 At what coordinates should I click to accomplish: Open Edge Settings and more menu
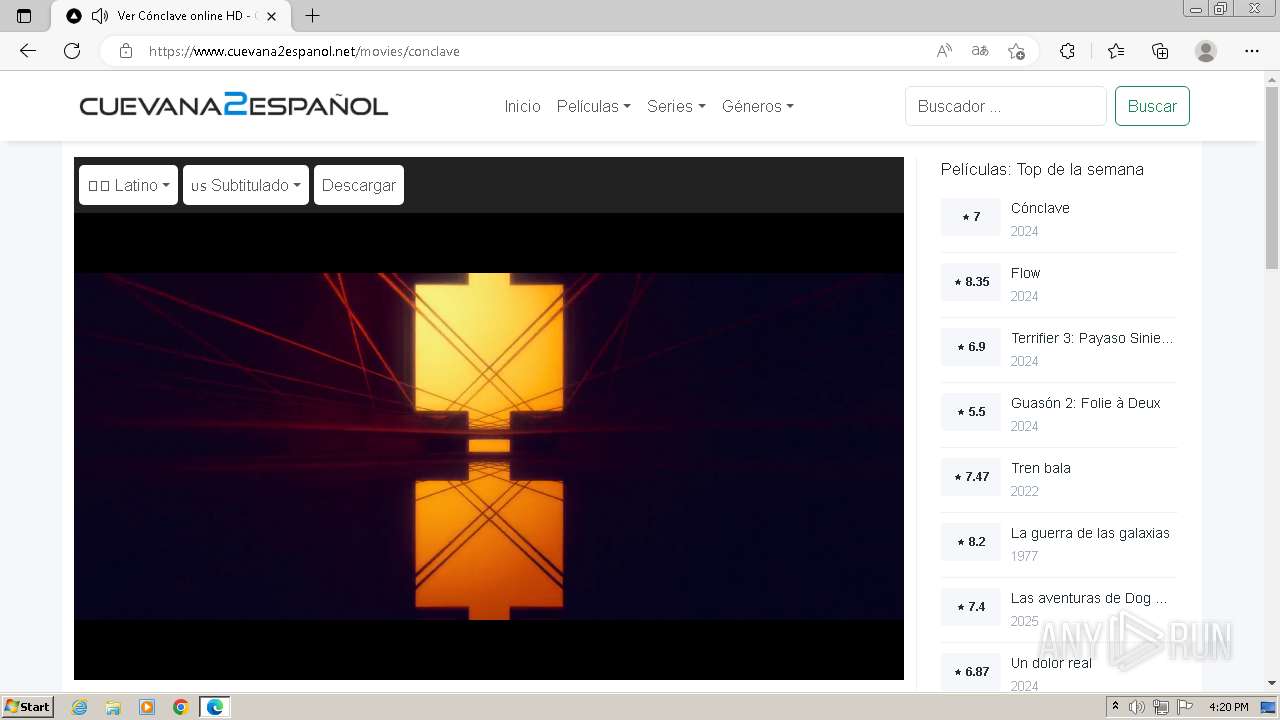[x=1252, y=51]
